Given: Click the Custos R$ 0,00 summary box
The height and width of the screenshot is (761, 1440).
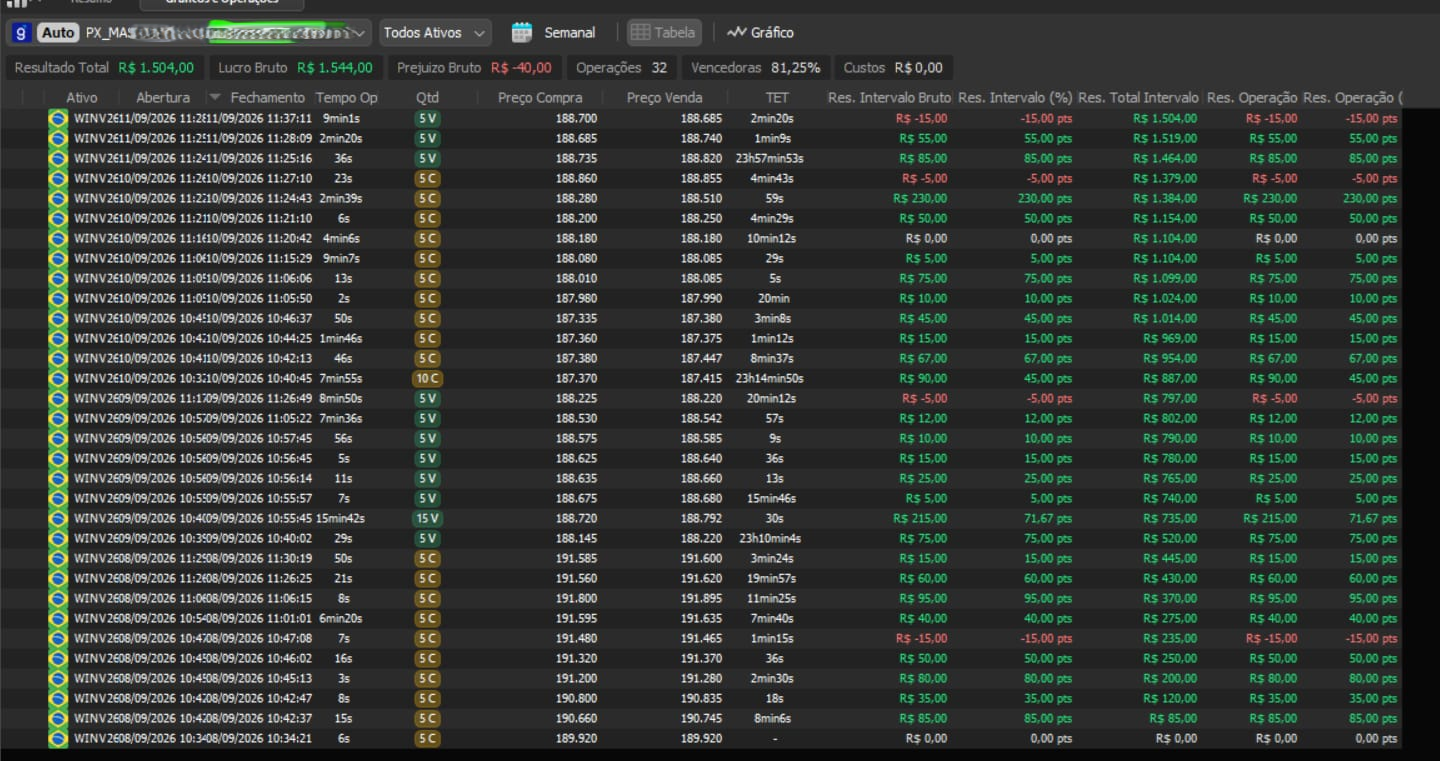Looking at the screenshot, I should click(x=893, y=68).
